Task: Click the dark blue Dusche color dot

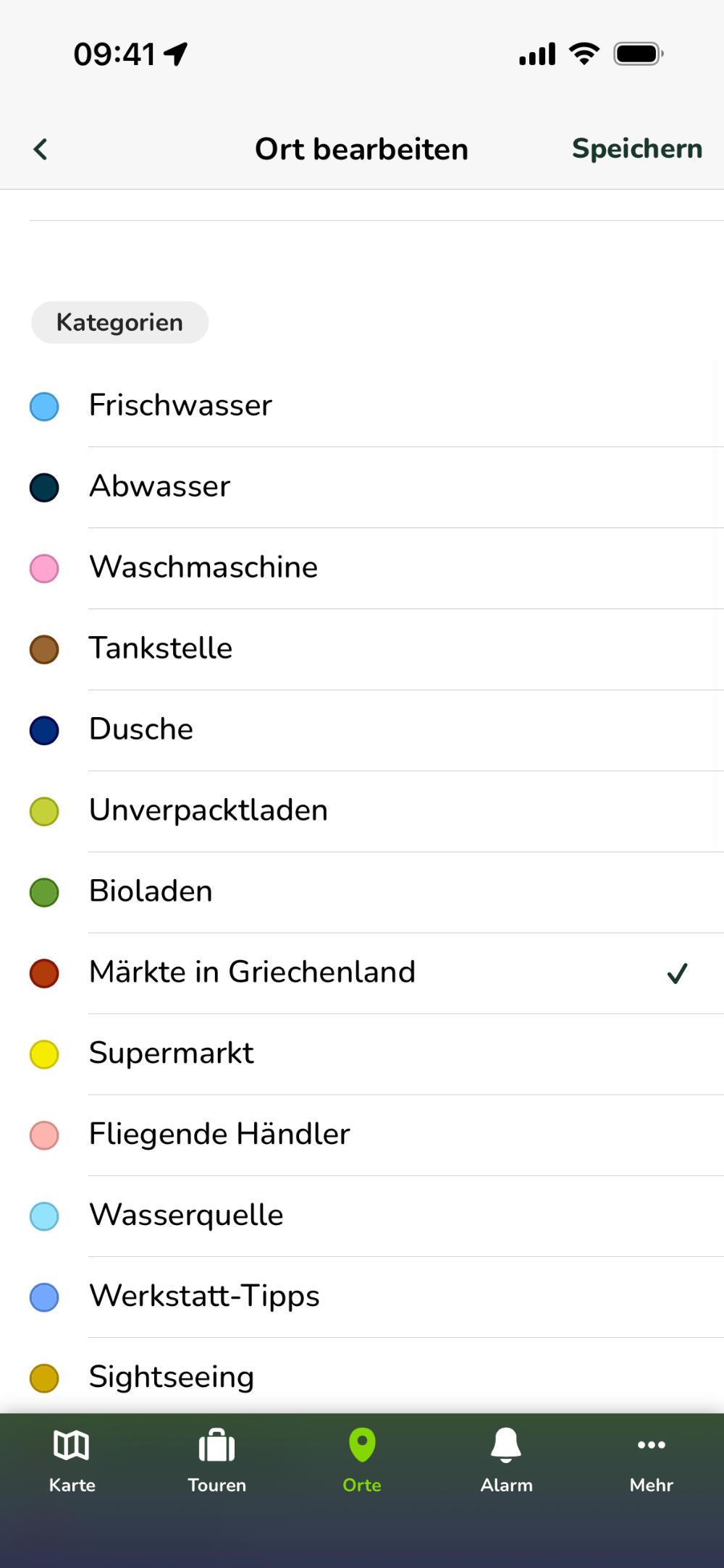Action: tap(44, 730)
